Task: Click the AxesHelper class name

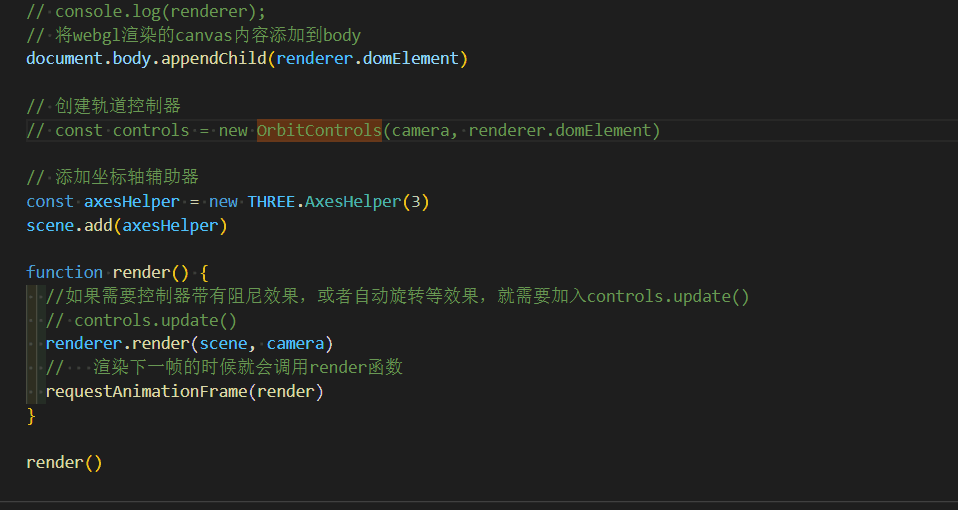Action: (353, 202)
